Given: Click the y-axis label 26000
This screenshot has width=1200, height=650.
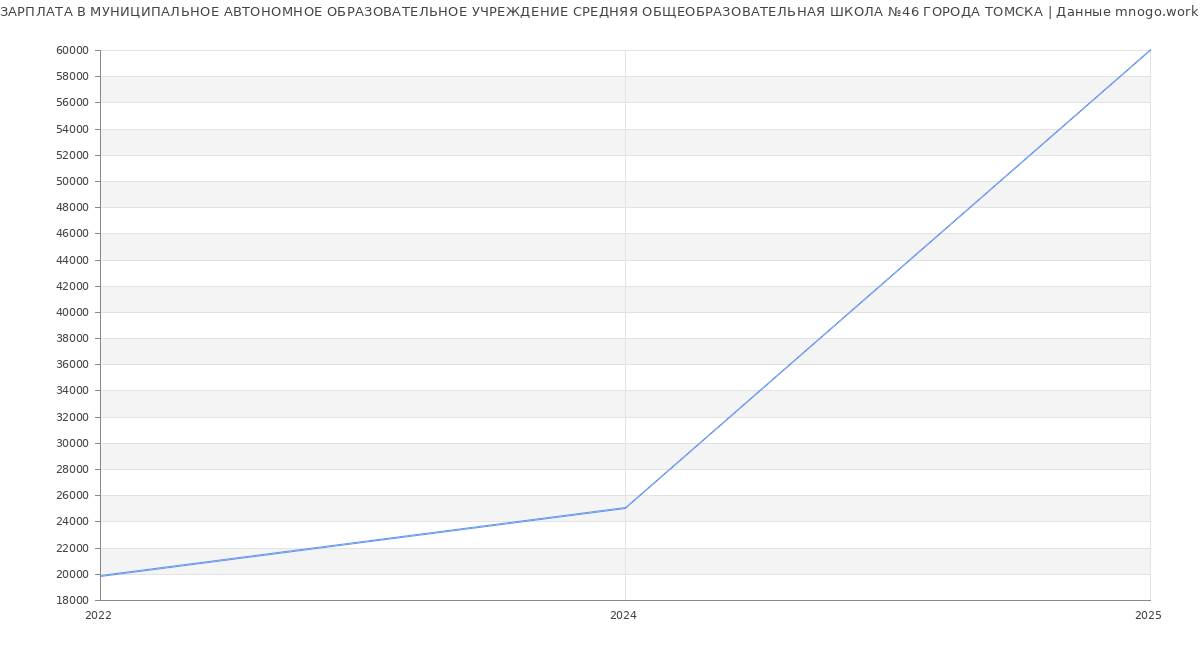Looking at the screenshot, I should [73, 495].
